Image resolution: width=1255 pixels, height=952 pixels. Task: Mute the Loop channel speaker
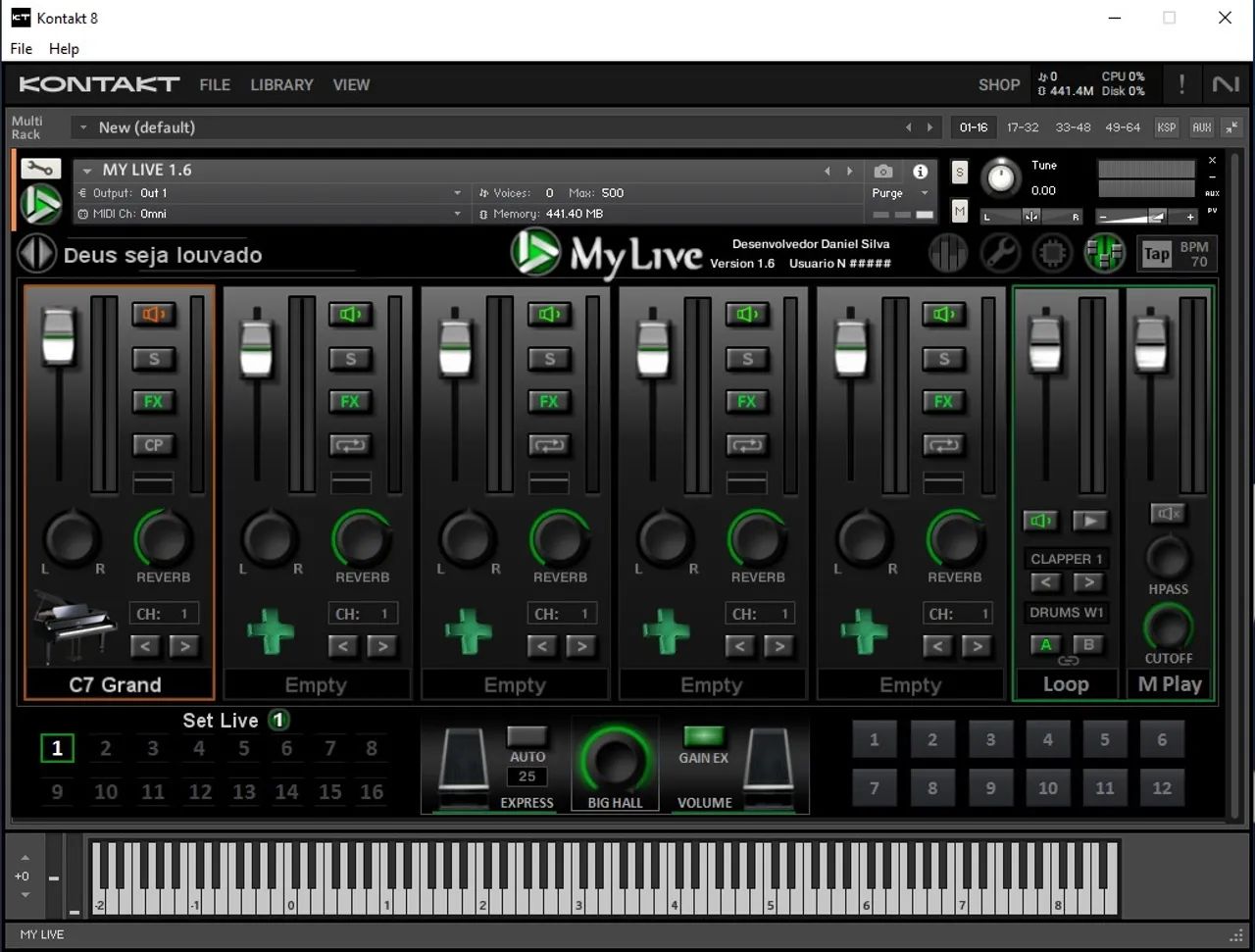coord(1040,520)
